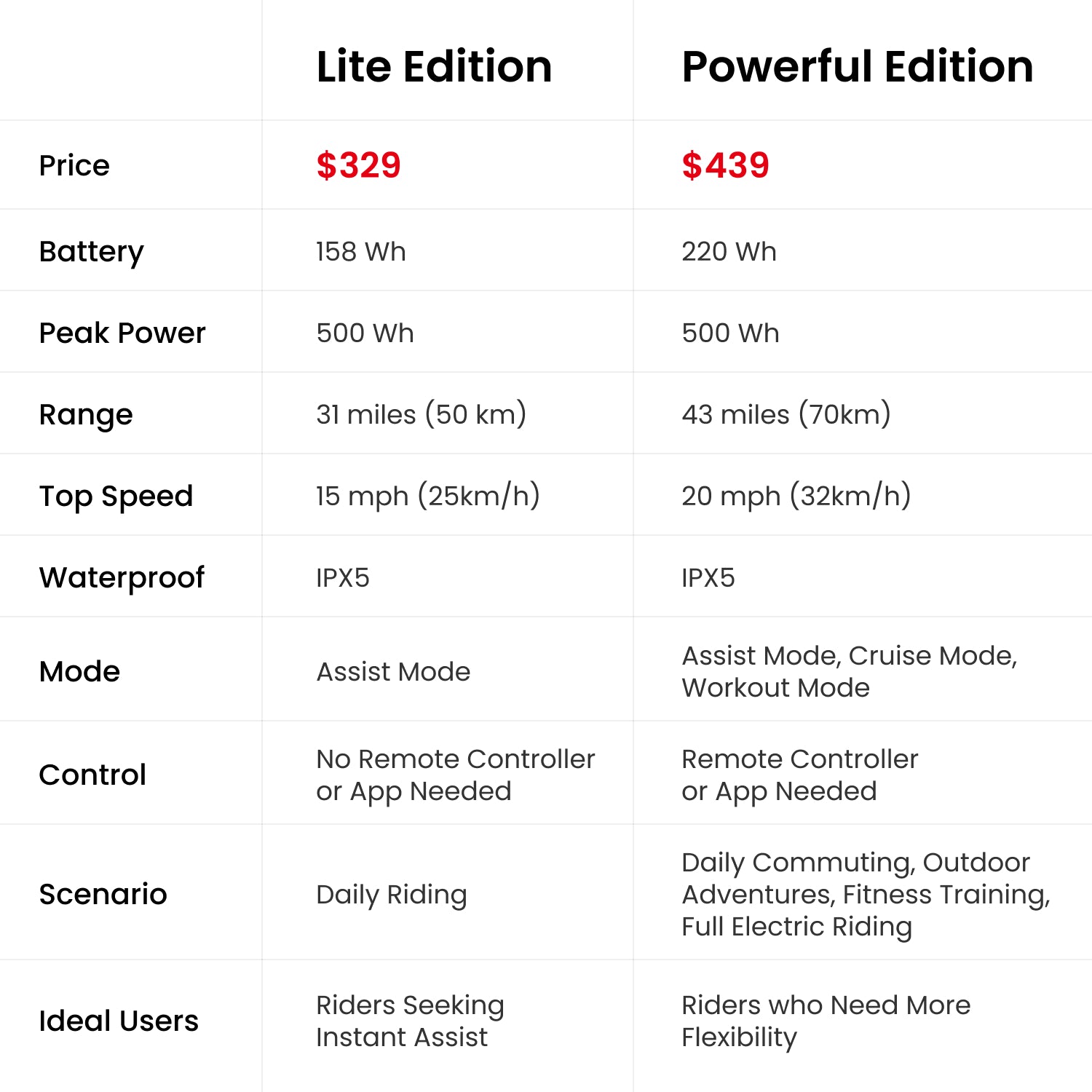The image size is (1092, 1092).
Task: Click the 15 mph (25km/h) speed value
Action: [x=427, y=496]
